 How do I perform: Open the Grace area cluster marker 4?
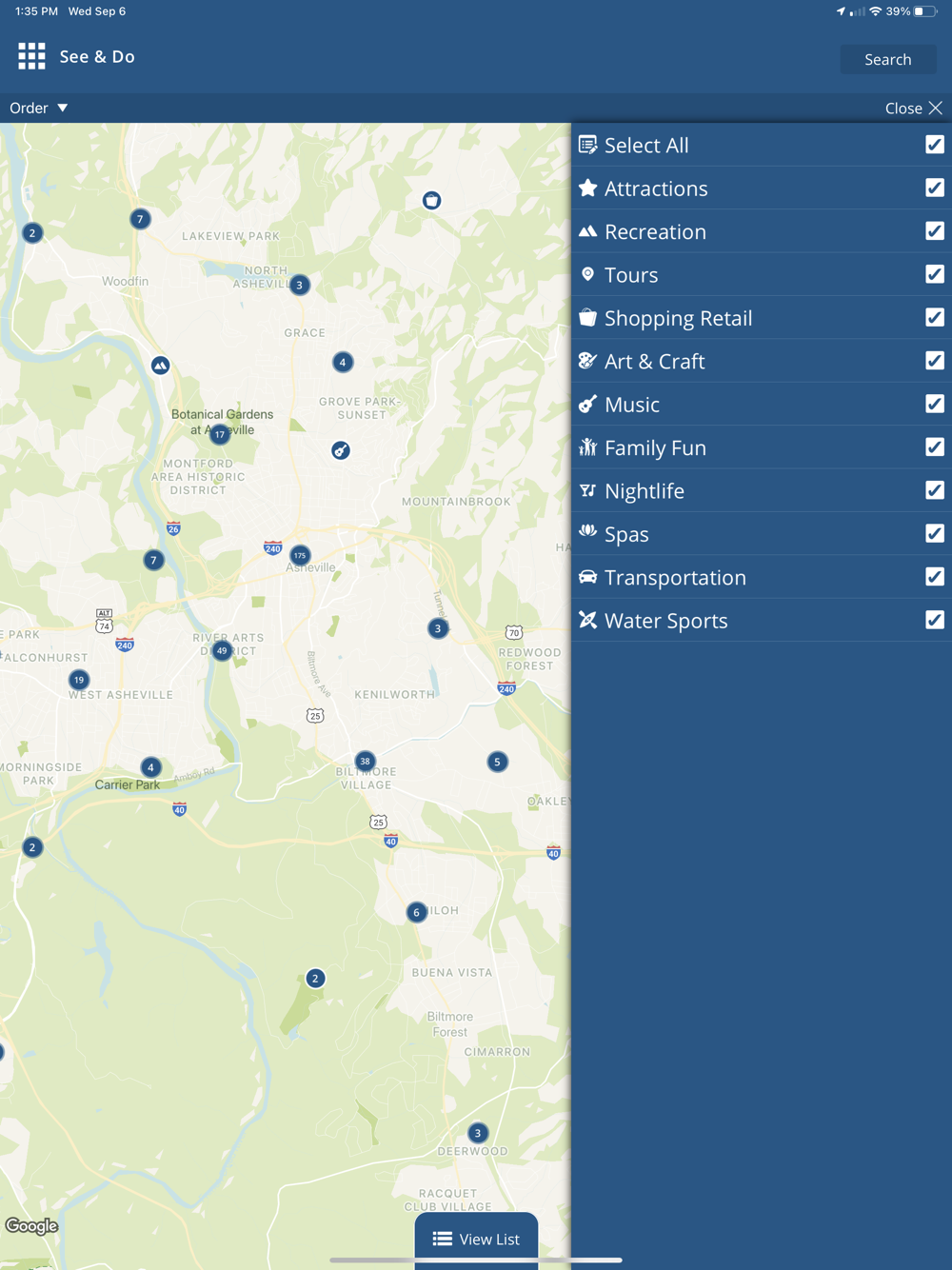pyautogui.click(x=343, y=362)
